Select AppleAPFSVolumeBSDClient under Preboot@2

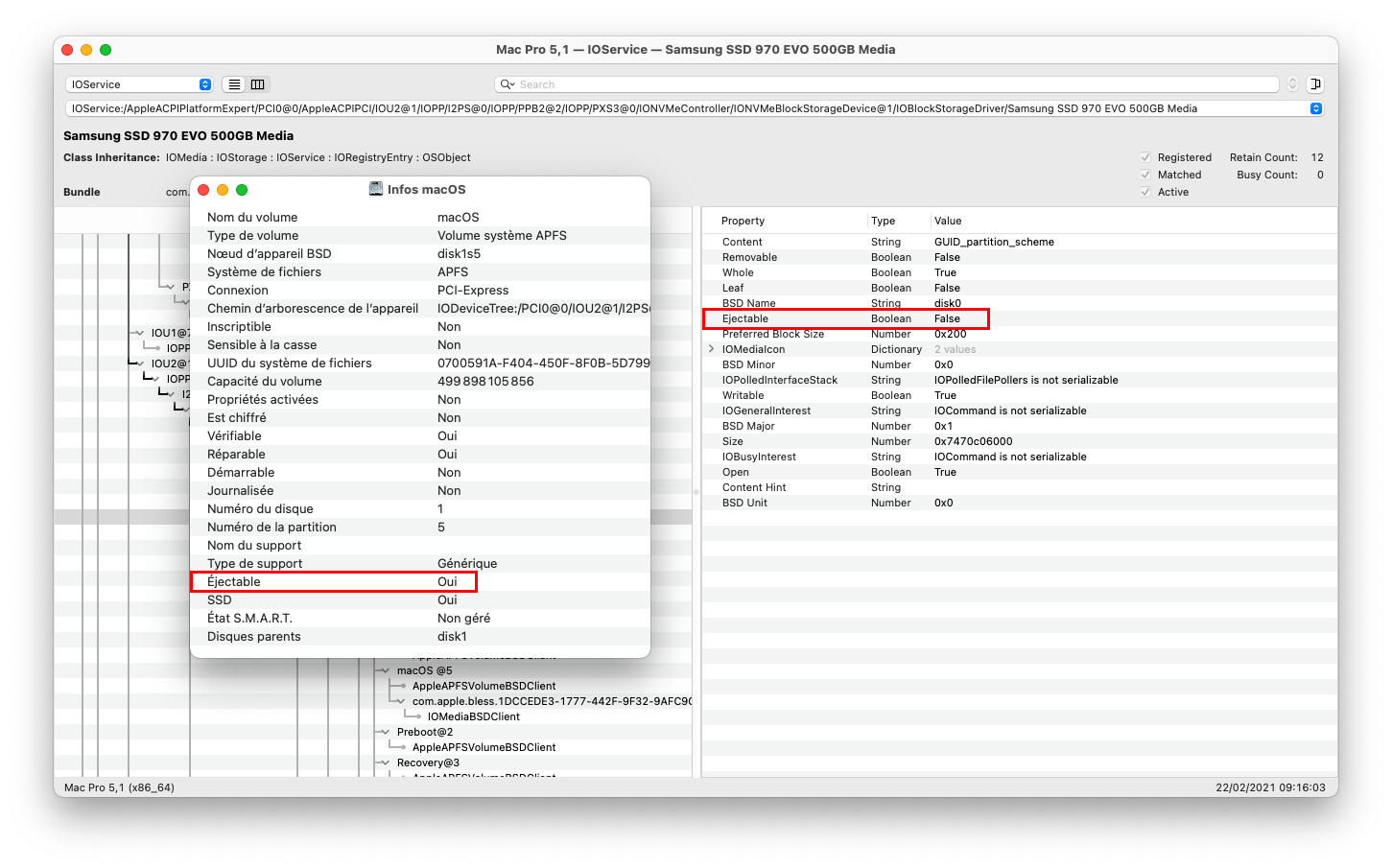pyautogui.click(x=484, y=747)
